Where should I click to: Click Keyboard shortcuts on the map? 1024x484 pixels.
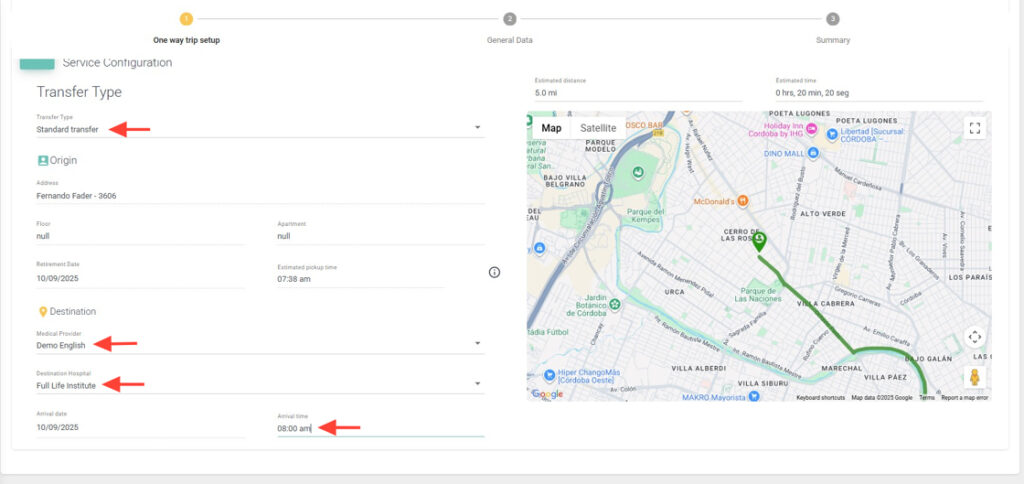pyautogui.click(x=820, y=398)
